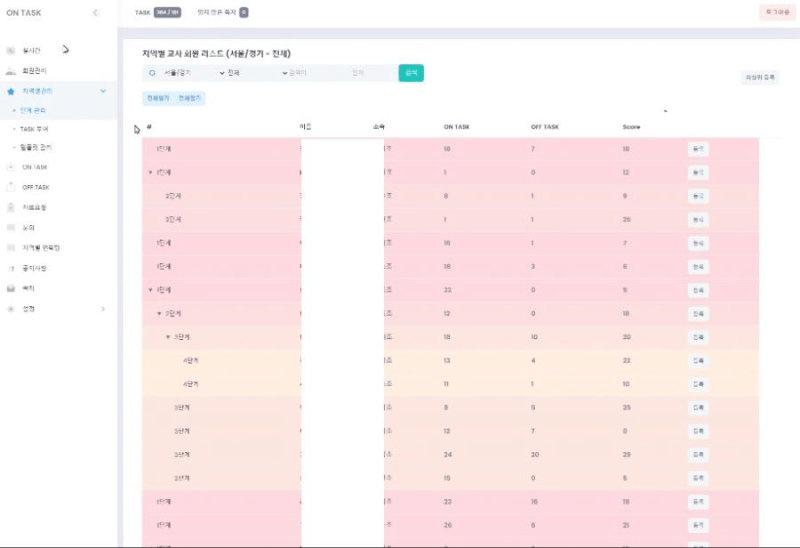Click the TASK count badge in the top bar
This screenshot has height=548, width=800.
click(167, 12)
